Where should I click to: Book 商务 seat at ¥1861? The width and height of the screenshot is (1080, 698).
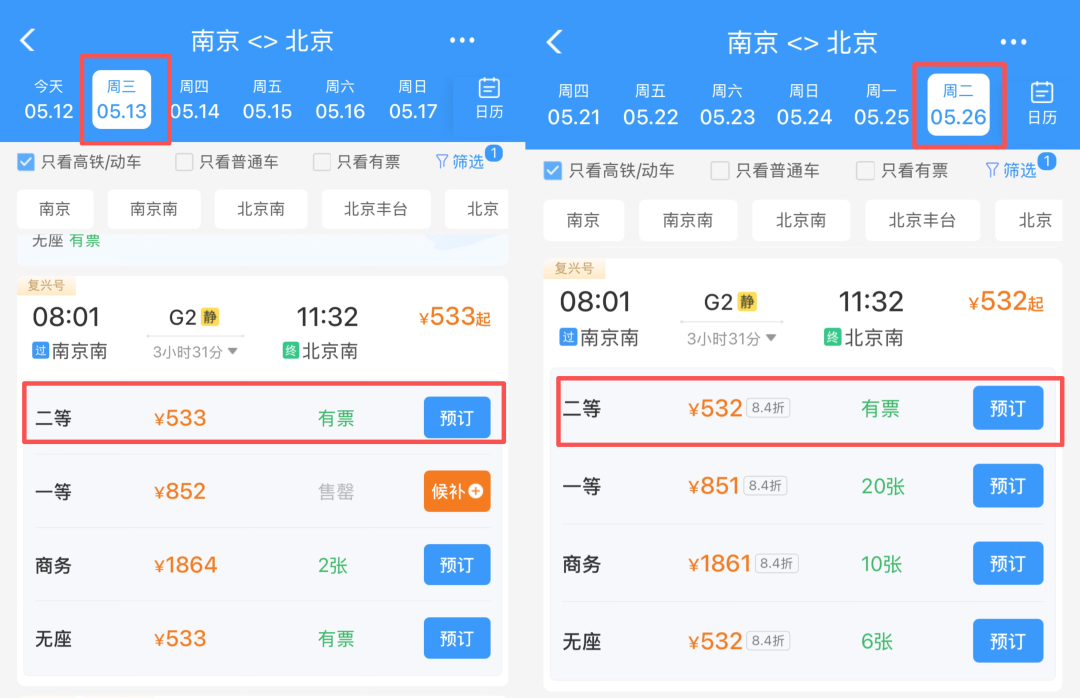[x=1008, y=564]
